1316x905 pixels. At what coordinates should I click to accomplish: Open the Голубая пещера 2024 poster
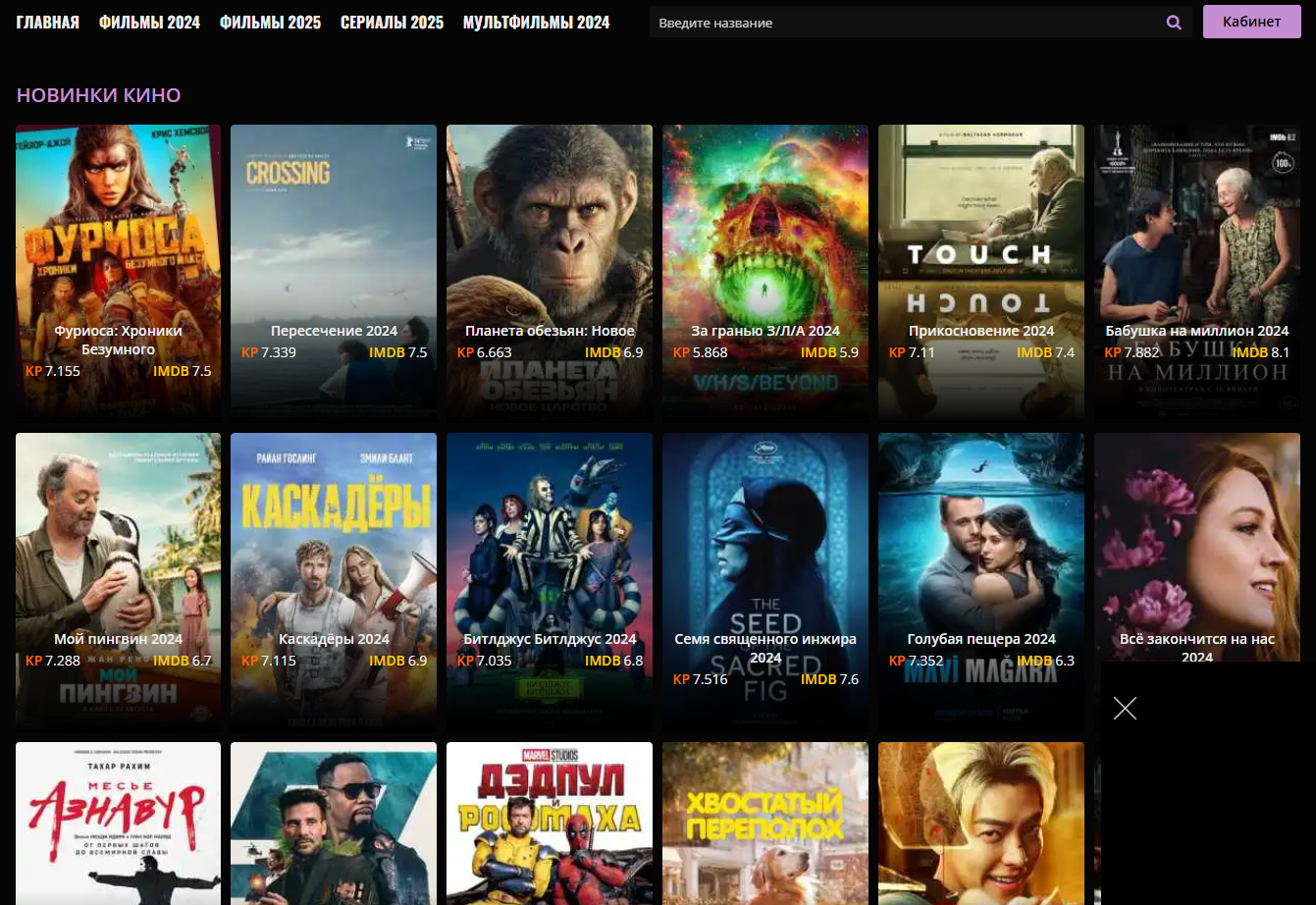(x=981, y=581)
